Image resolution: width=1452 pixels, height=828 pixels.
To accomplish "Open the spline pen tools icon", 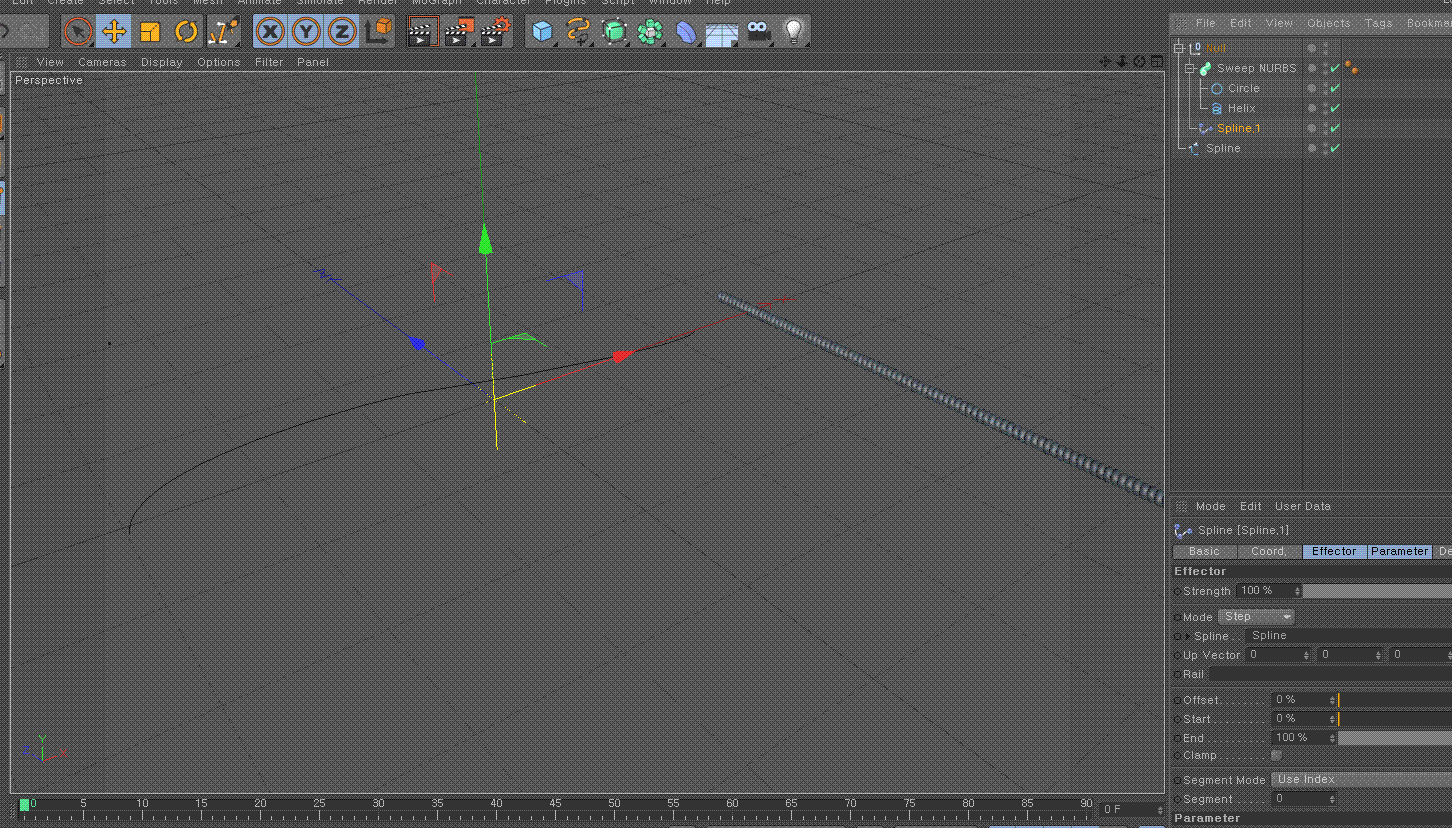I will coord(578,32).
